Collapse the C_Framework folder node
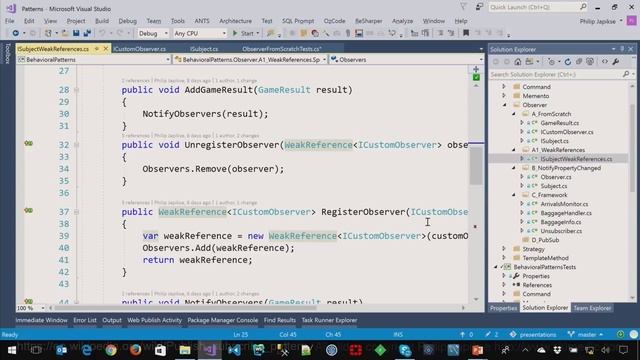The width and height of the screenshot is (640, 360). [514, 195]
